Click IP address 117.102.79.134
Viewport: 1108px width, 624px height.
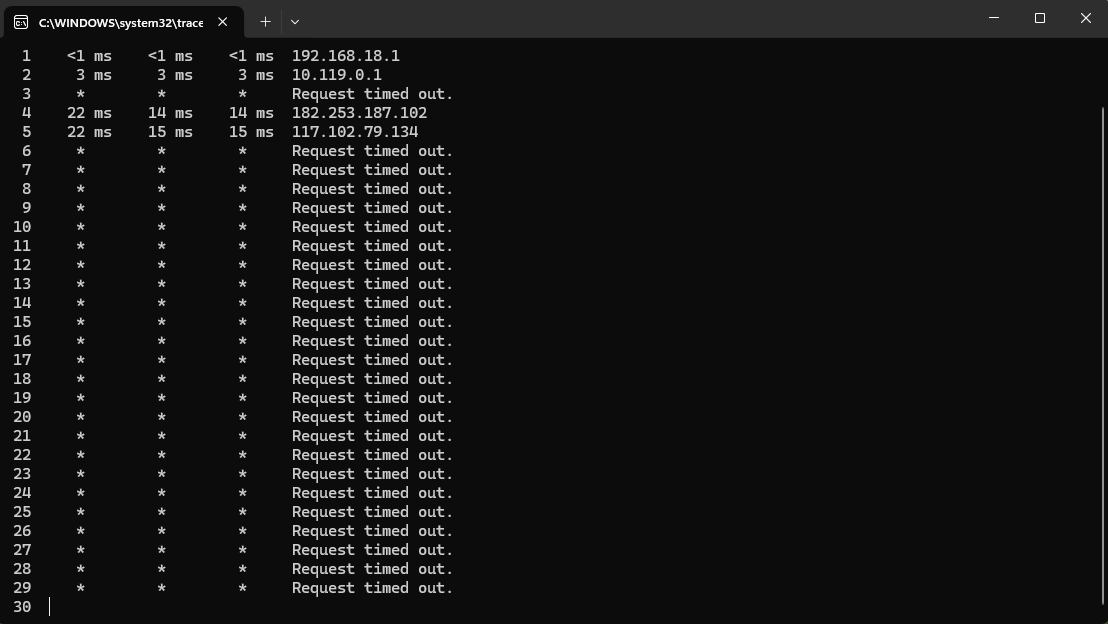(x=355, y=132)
